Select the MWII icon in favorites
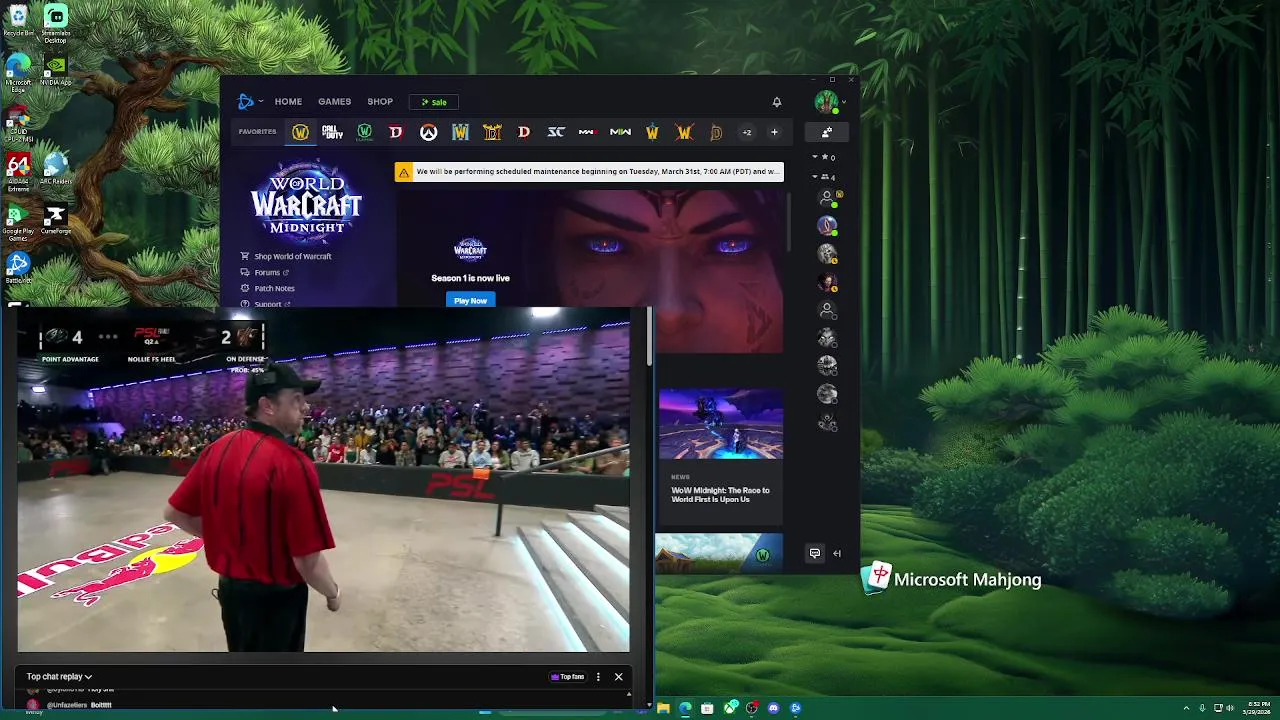Screen dimensions: 1280x720 (x=620, y=132)
